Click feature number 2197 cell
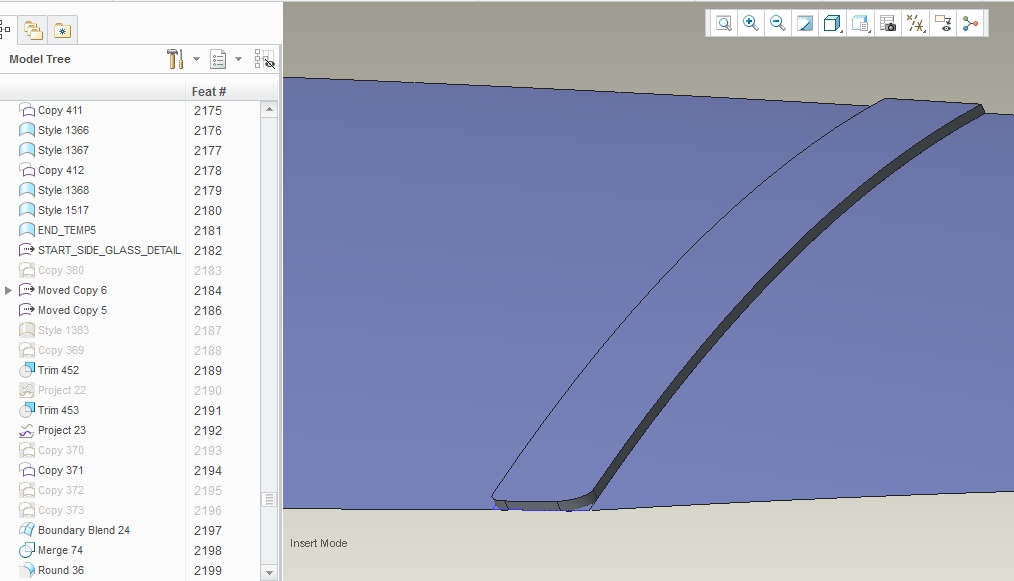1014x581 pixels. point(208,531)
